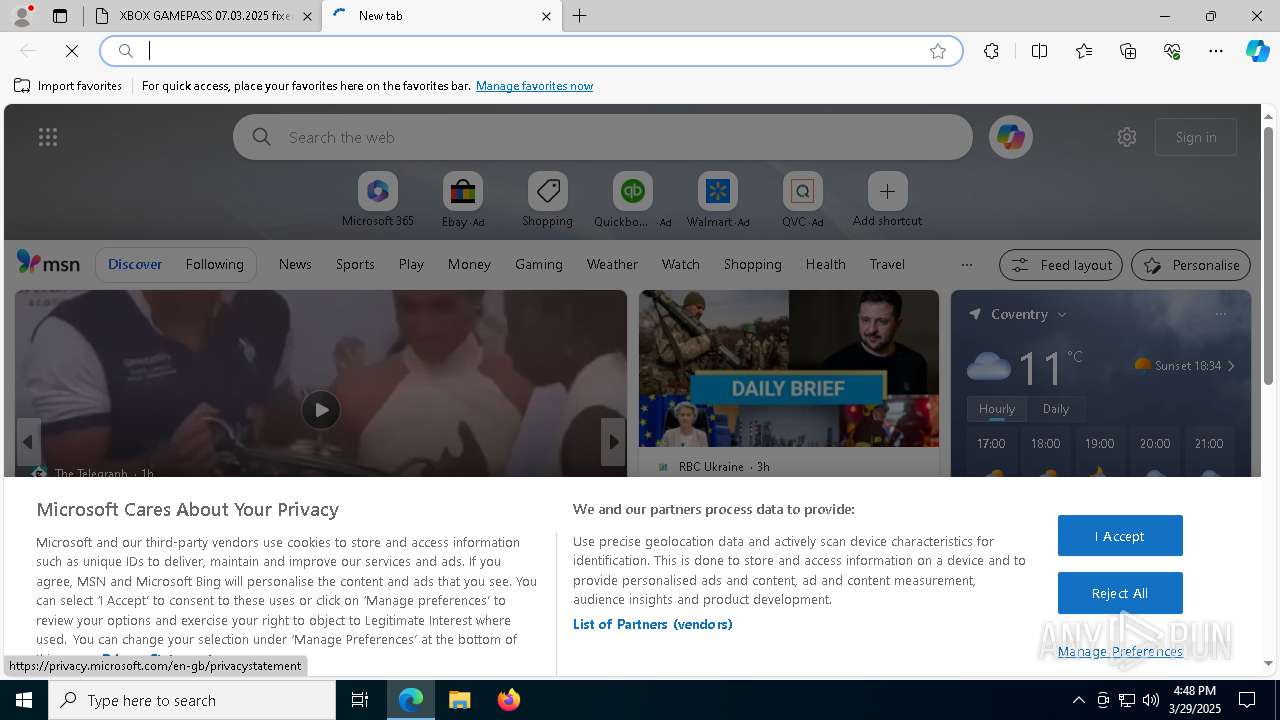Click the Personalise button
1280x720 pixels.
(1191, 265)
